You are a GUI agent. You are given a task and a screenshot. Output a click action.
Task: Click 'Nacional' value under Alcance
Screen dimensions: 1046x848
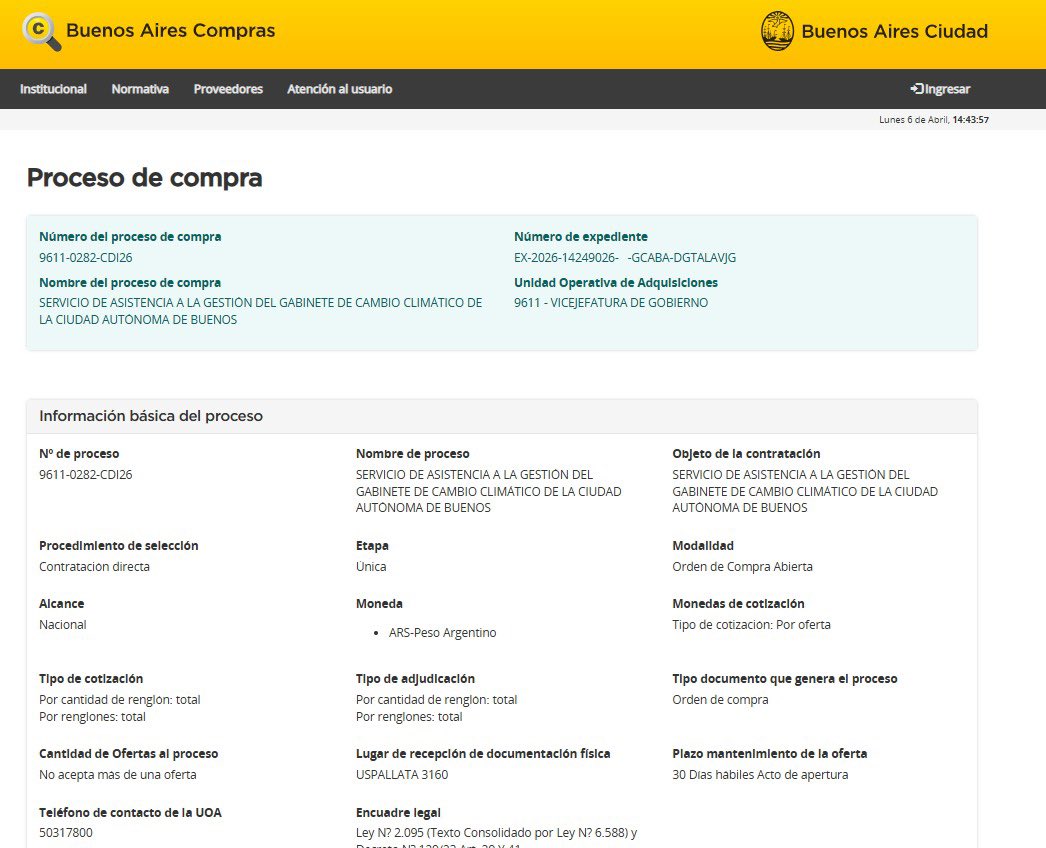[63, 624]
